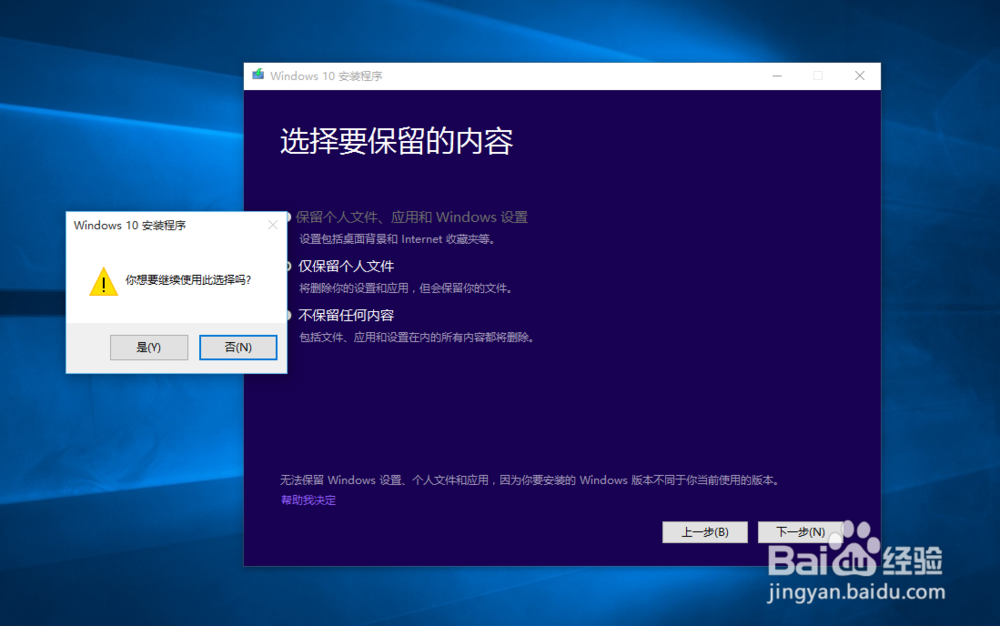Minimize the Windows 10 安装程序 main window

click(777, 76)
